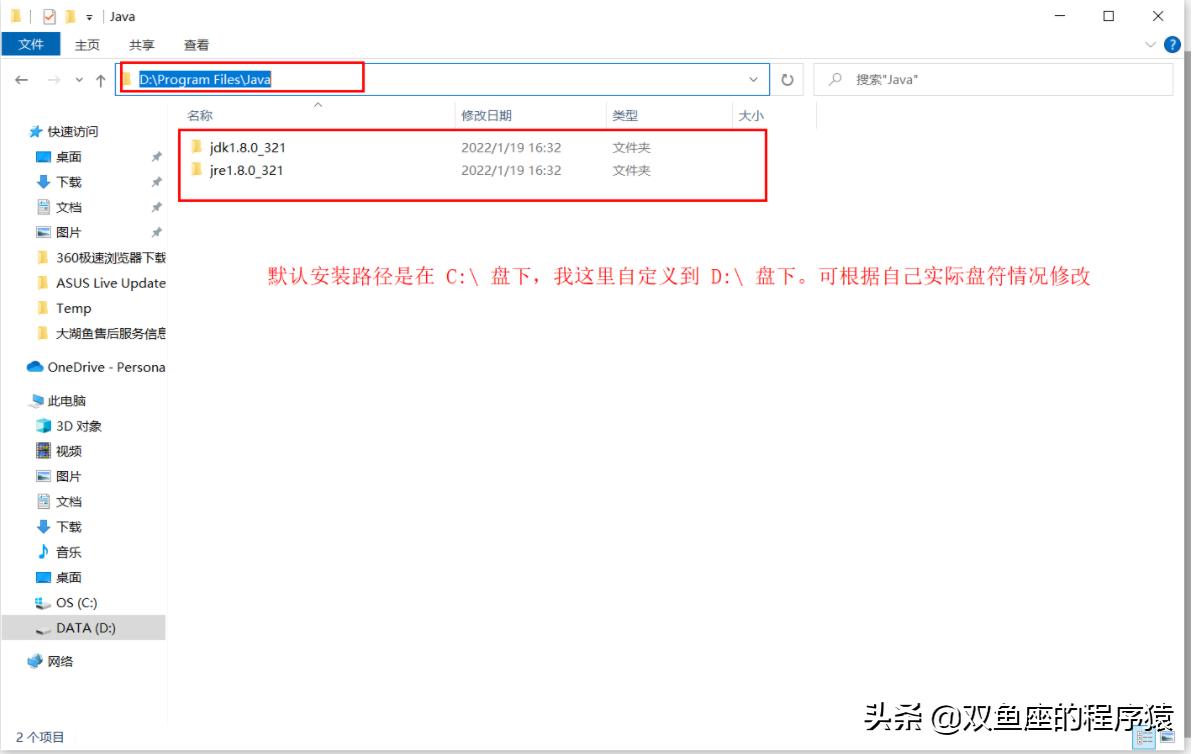Open the jre1.8.0_321 folder
The image size is (1195, 754).
click(245, 170)
